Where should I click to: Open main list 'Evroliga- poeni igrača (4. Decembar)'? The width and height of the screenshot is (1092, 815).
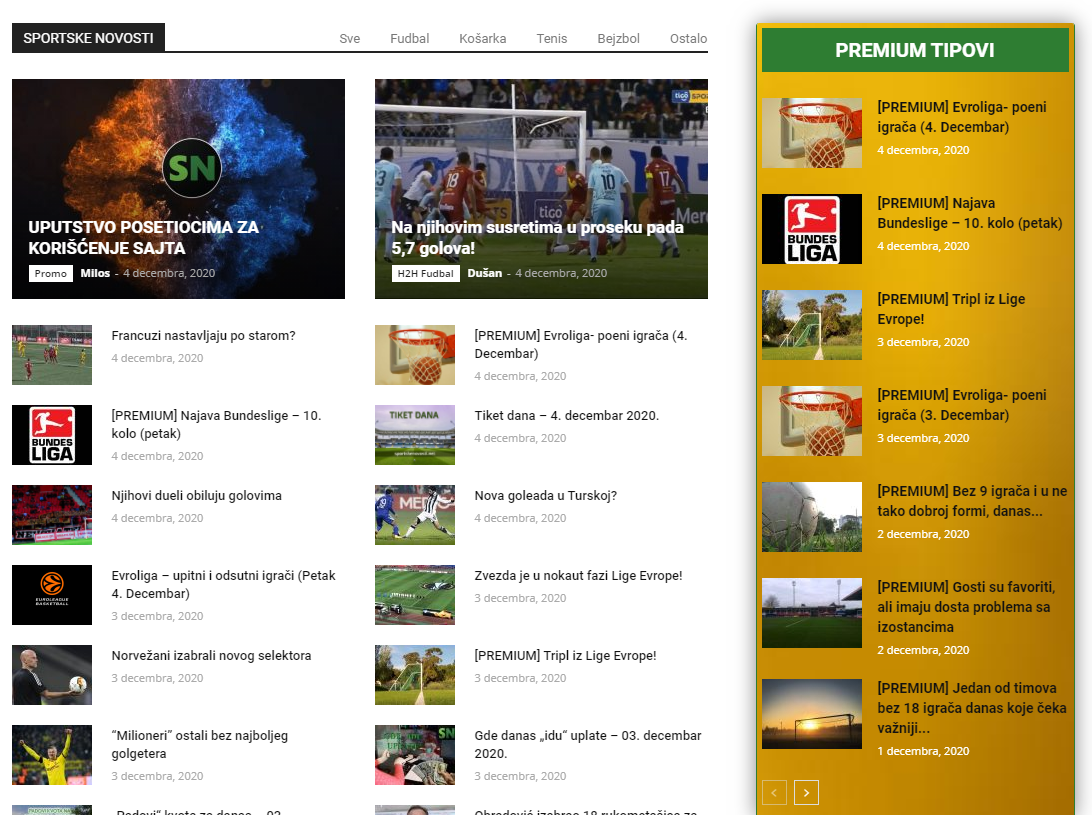(x=581, y=344)
